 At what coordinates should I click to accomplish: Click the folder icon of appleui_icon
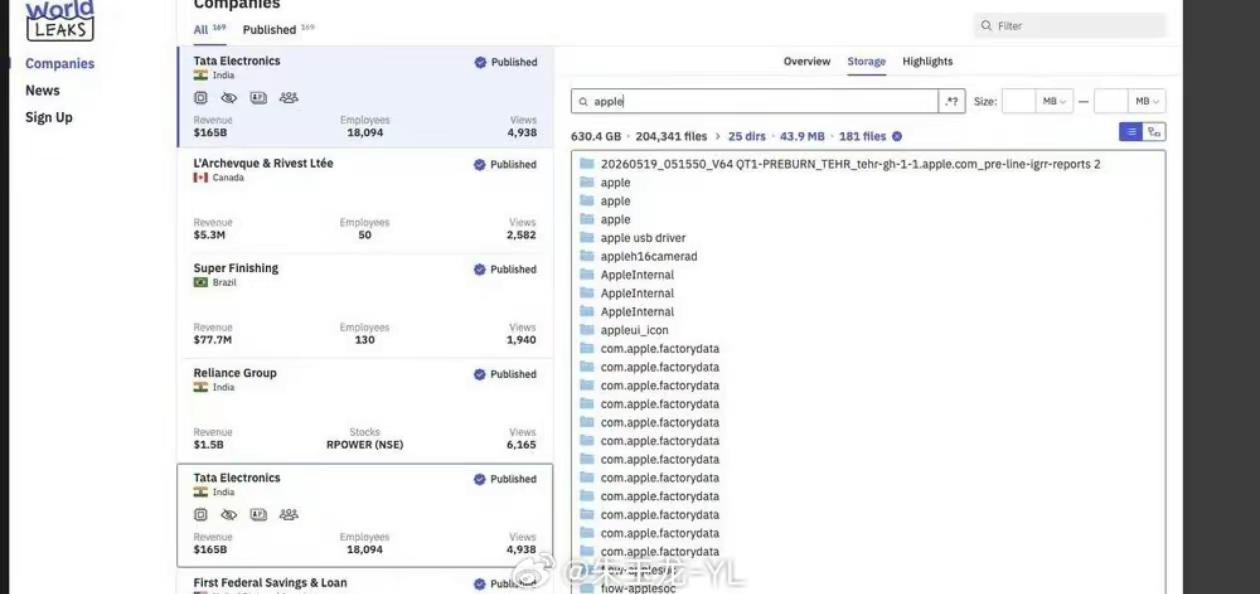pos(587,330)
